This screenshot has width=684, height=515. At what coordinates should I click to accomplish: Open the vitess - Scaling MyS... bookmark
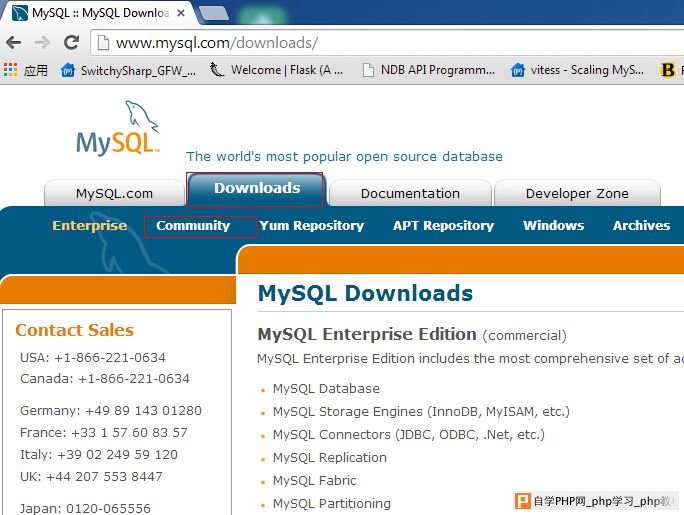click(577, 70)
